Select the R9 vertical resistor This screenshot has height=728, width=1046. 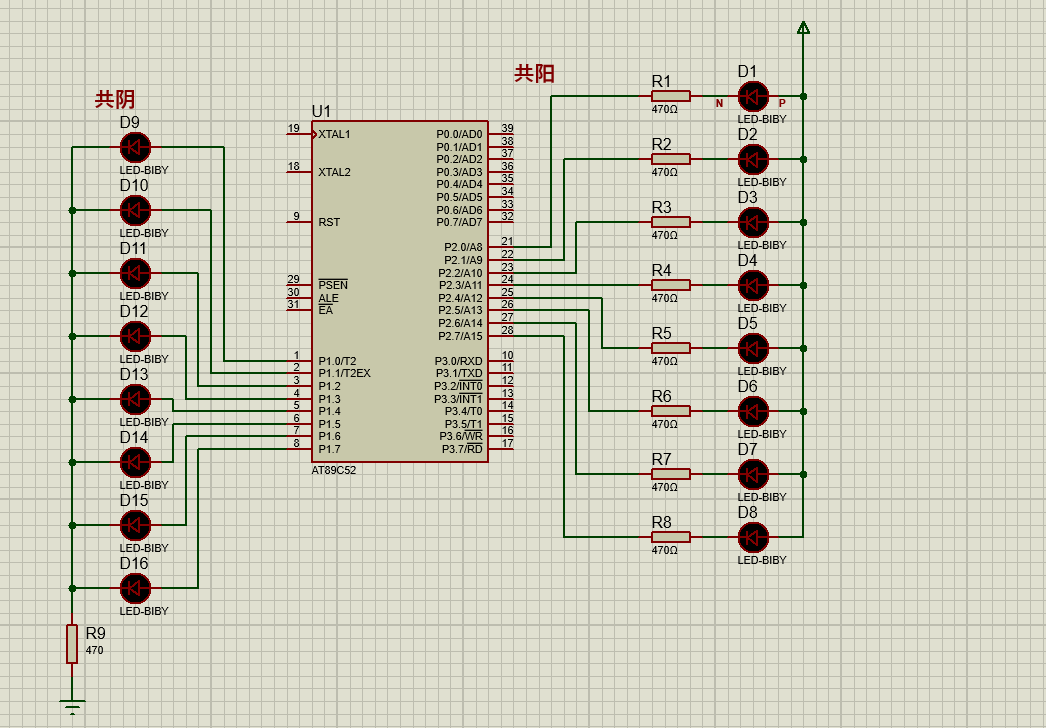(x=72, y=644)
